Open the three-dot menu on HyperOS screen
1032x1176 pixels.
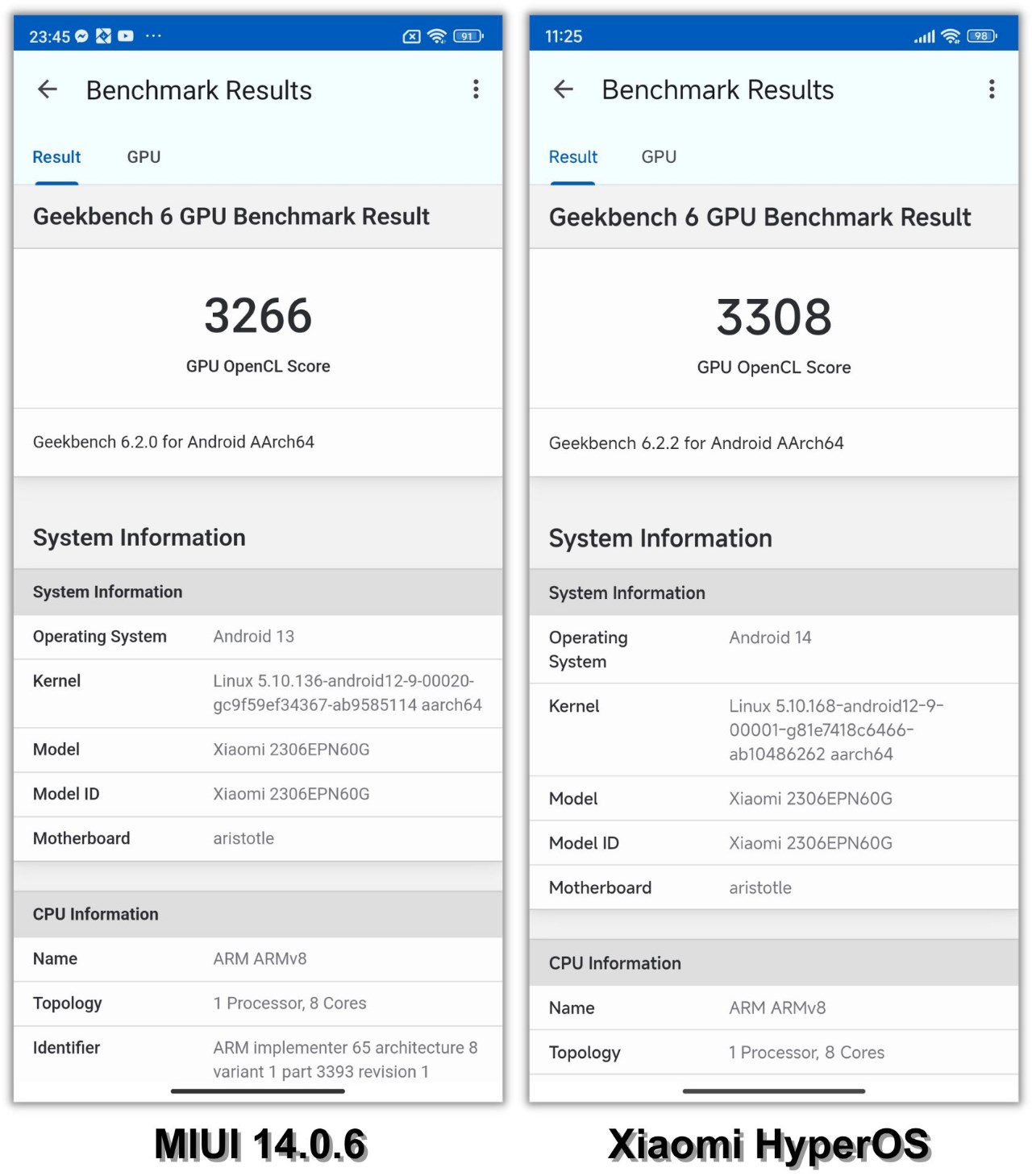tap(991, 89)
